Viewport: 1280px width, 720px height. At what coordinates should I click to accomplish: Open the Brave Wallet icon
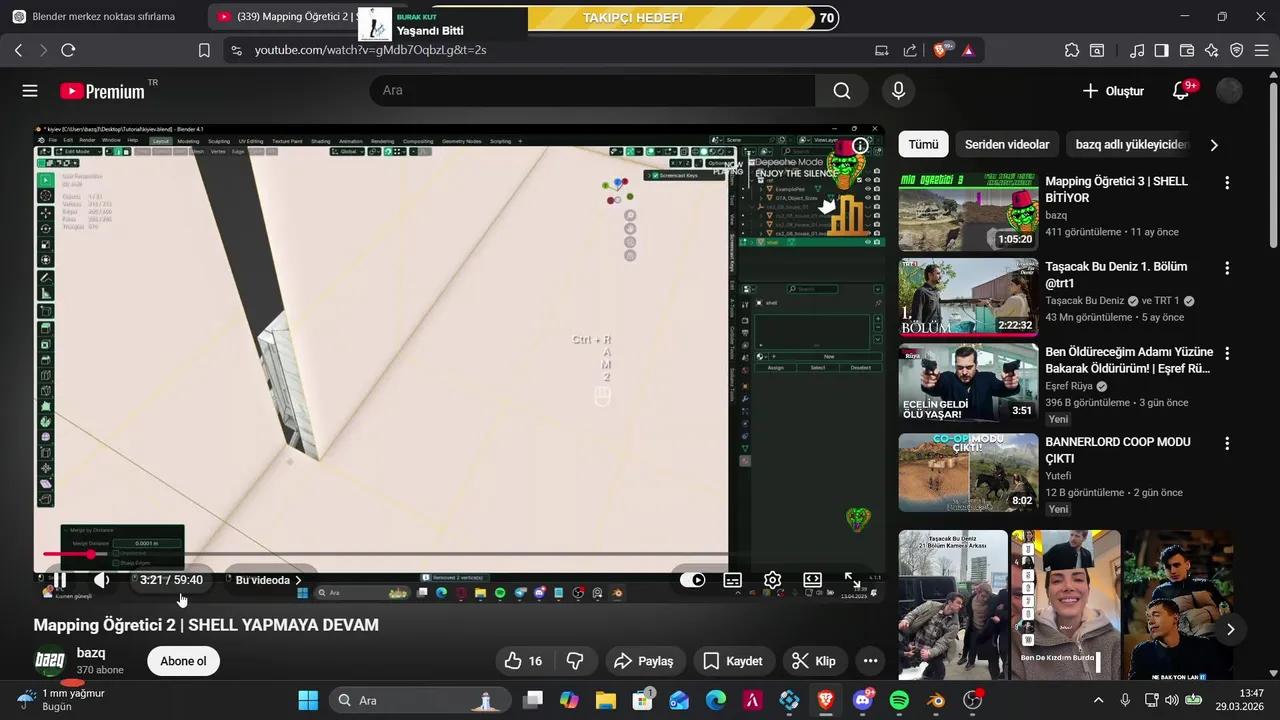(x=1187, y=50)
